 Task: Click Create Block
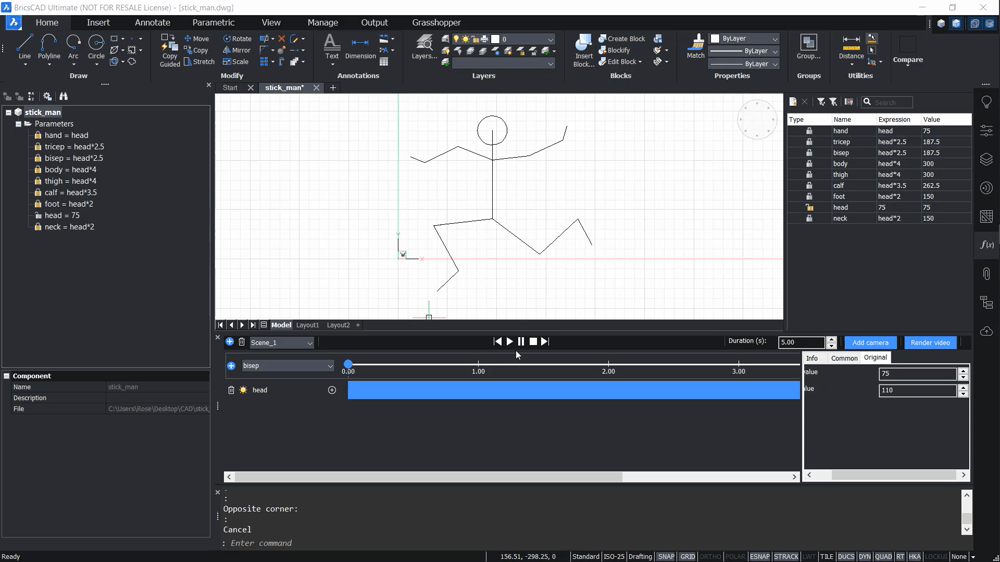(622, 38)
